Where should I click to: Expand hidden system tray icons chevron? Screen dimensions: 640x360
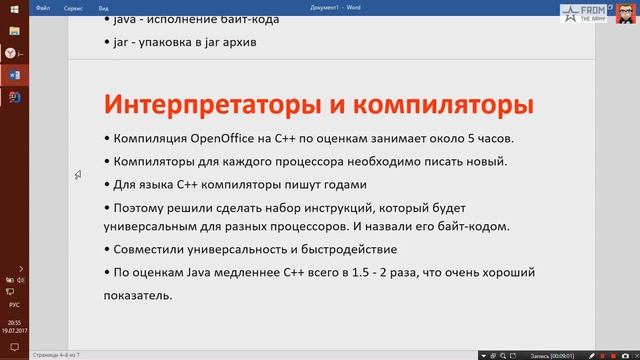[21, 269]
